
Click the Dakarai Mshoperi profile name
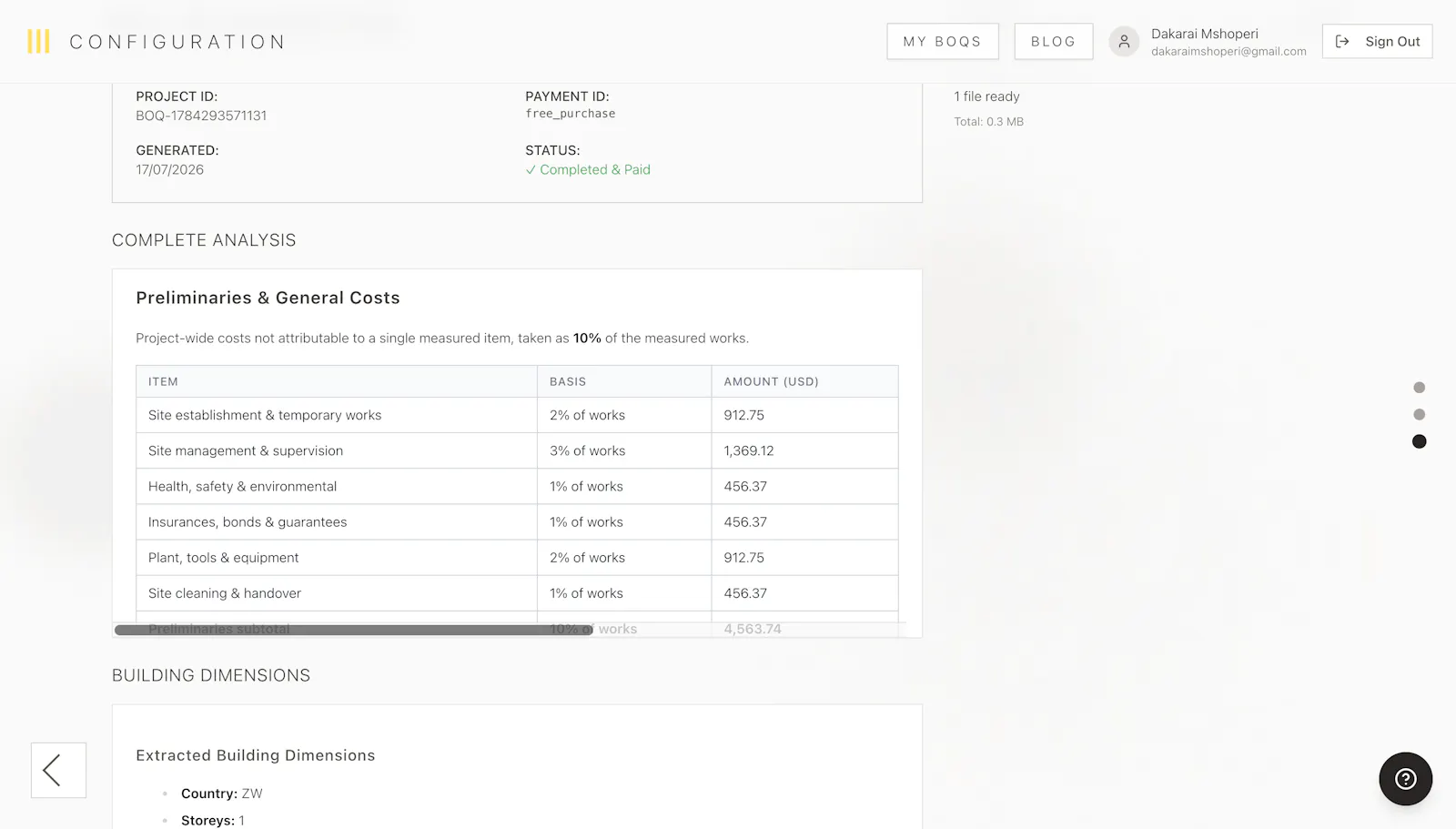point(1205,34)
